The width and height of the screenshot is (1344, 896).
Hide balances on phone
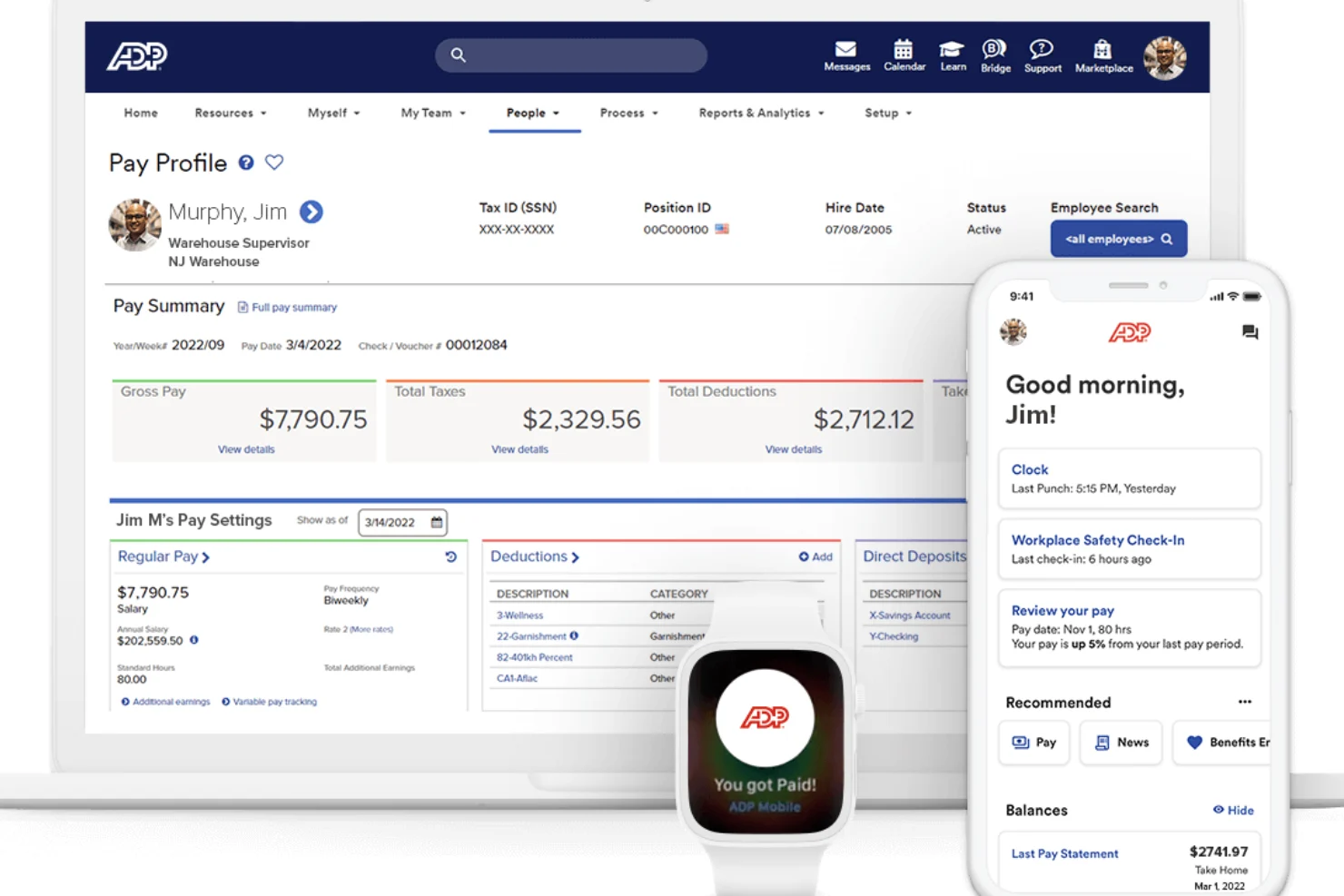click(1233, 810)
